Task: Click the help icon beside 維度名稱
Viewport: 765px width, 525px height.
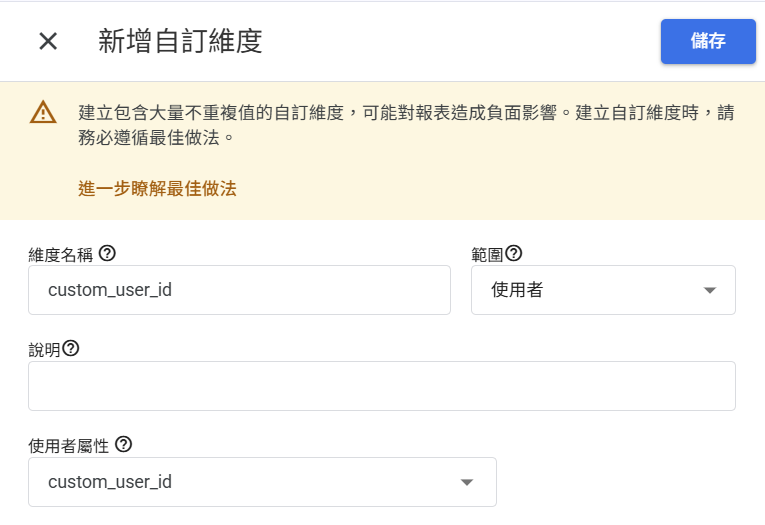Action: click(x=107, y=253)
